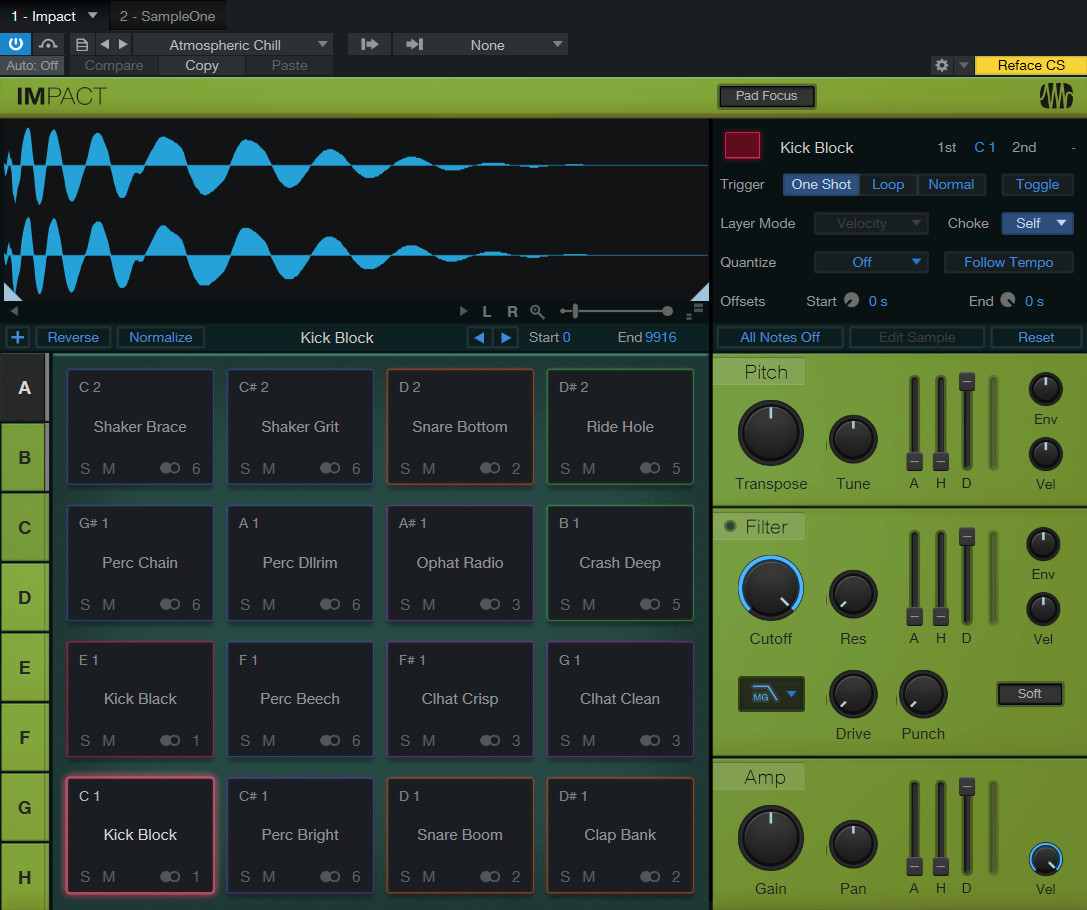The width and height of the screenshot is (1087, 910).
Task: Click the first routing arrow icon by None
Action: (369, 44)
